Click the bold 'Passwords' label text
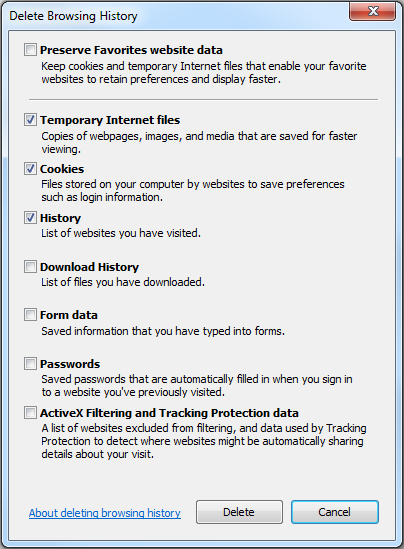The image size is (404, 549). click(x=70, y=364)
